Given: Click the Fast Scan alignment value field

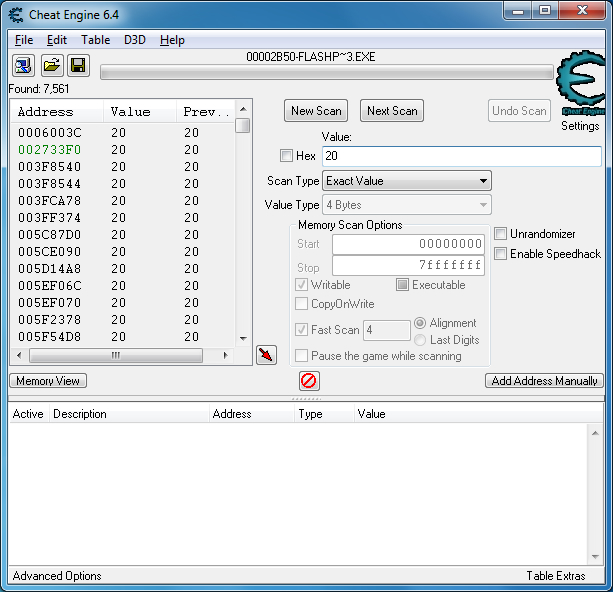Looking at the screenshot, I should click(387, 330).
